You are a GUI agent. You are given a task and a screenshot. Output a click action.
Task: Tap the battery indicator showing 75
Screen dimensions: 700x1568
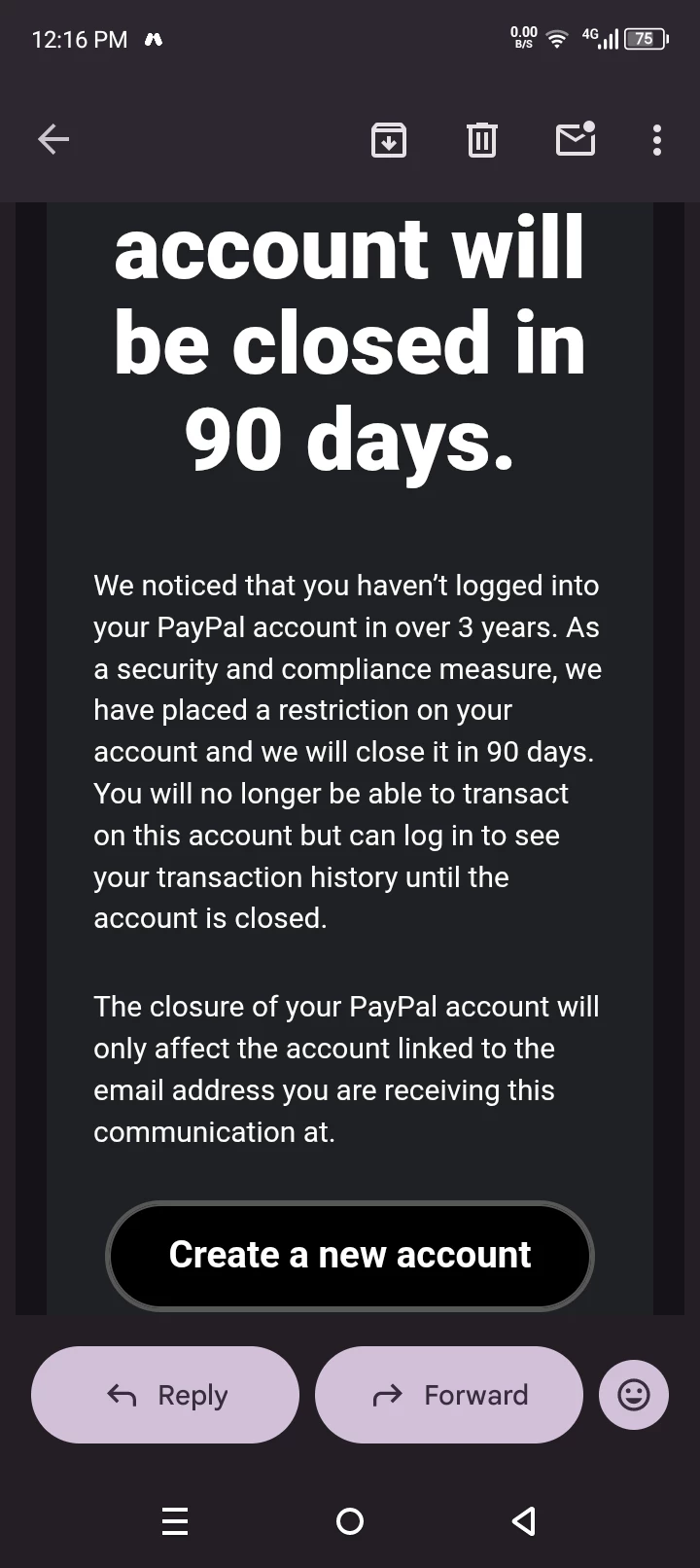[x=646, y=39]
